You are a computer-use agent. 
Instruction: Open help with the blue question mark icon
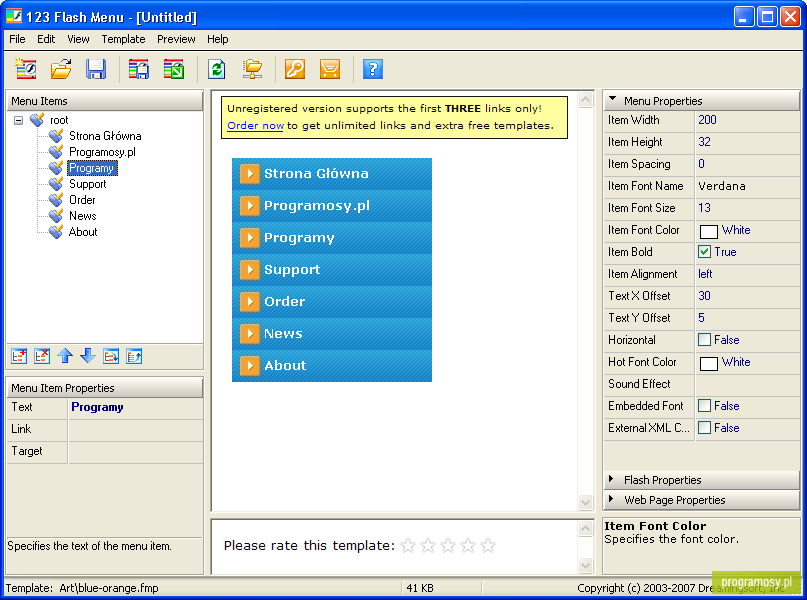[x=373, y=69]
